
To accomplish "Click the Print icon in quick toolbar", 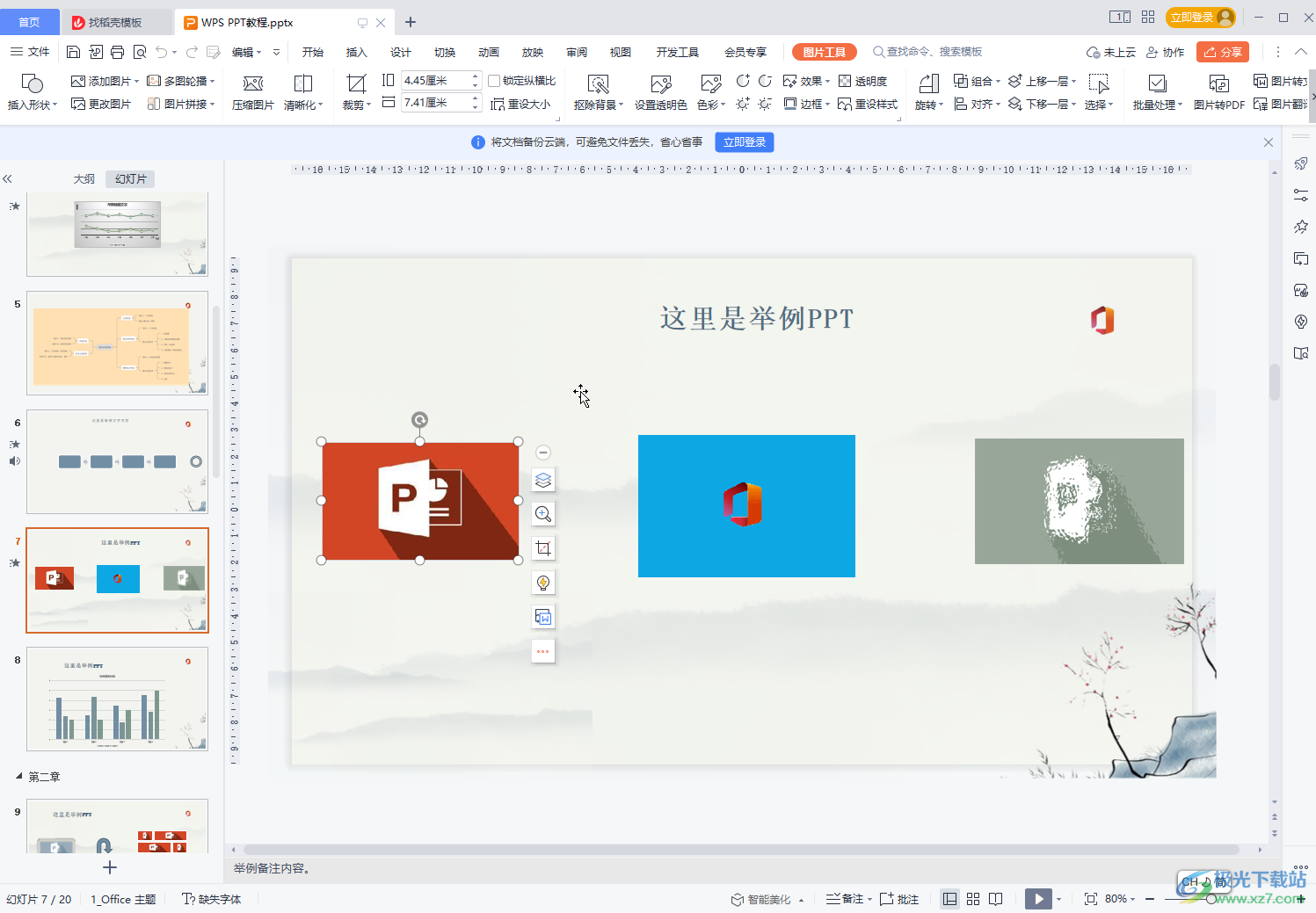I will (x=118, y=52).
